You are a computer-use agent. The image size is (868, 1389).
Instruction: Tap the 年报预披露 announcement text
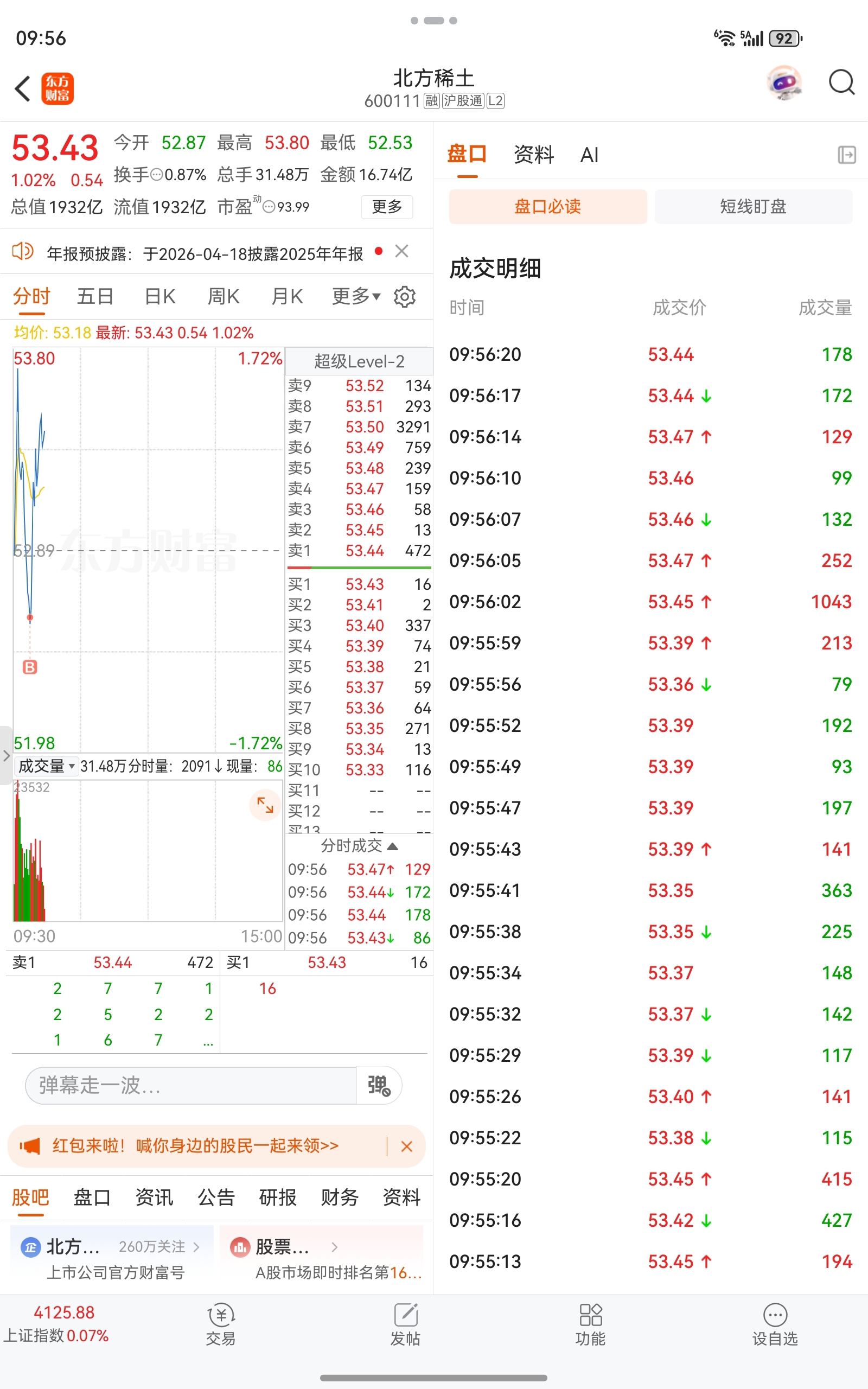point(205,253)
